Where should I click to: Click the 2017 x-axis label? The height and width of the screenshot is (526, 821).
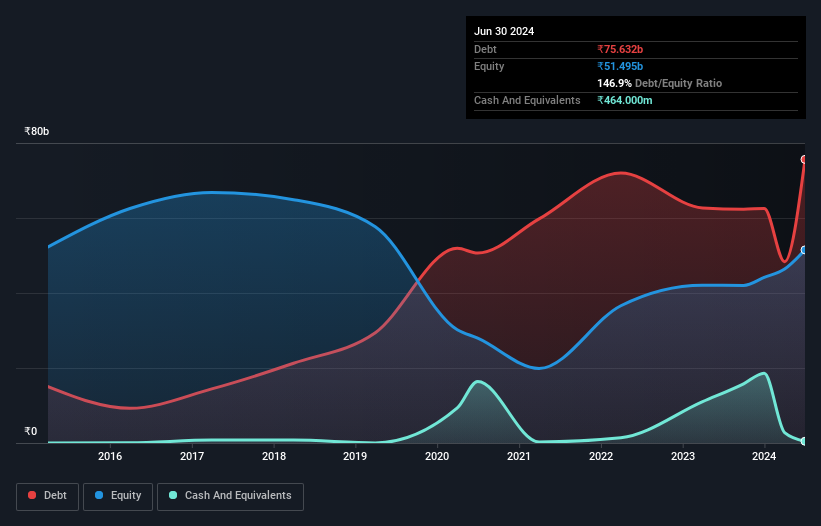click(x=192, y=456)
